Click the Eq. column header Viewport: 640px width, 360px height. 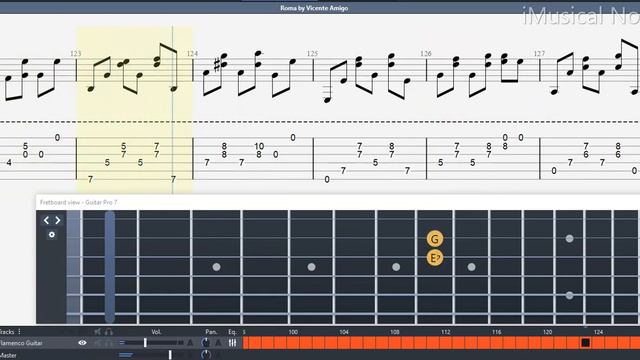[x=232, y=332]
